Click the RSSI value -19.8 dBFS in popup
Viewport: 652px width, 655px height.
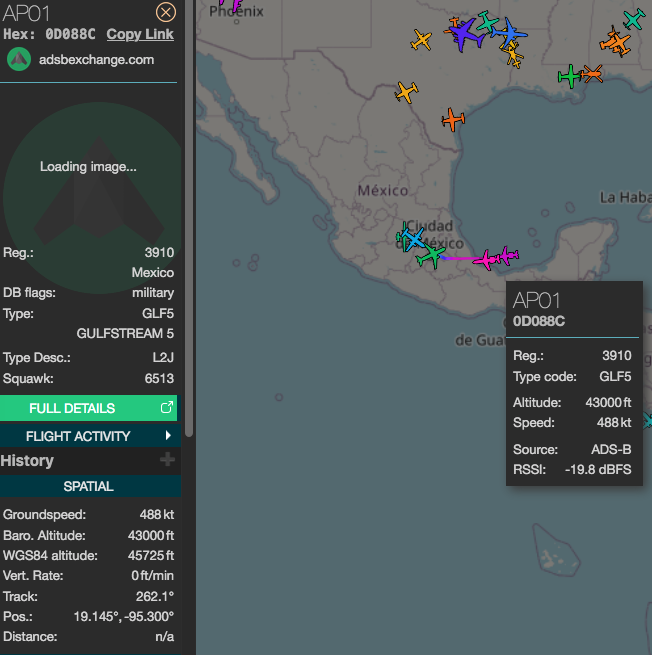point(598,470)
